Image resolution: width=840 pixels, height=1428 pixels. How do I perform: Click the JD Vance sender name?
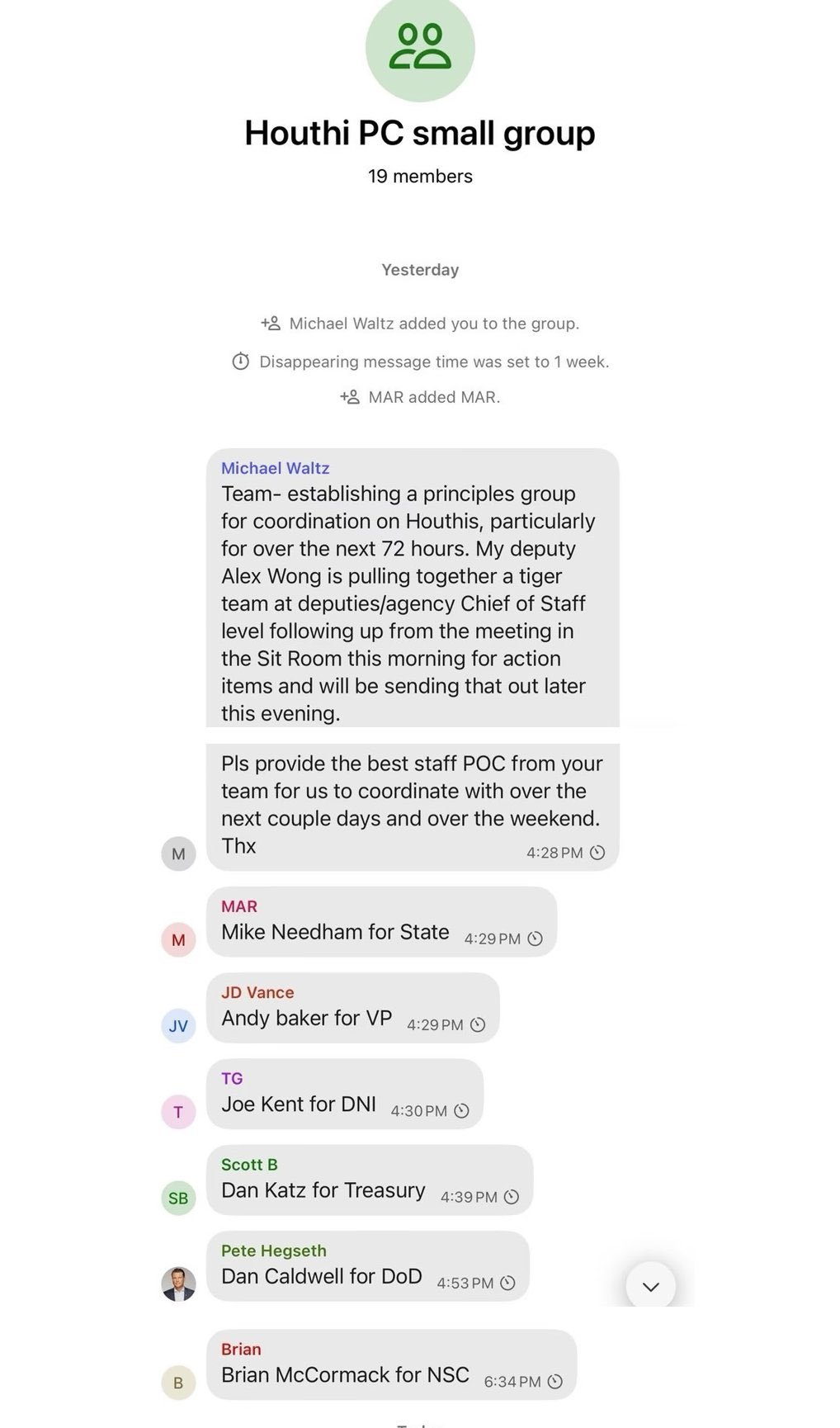(x=257, y=992)
